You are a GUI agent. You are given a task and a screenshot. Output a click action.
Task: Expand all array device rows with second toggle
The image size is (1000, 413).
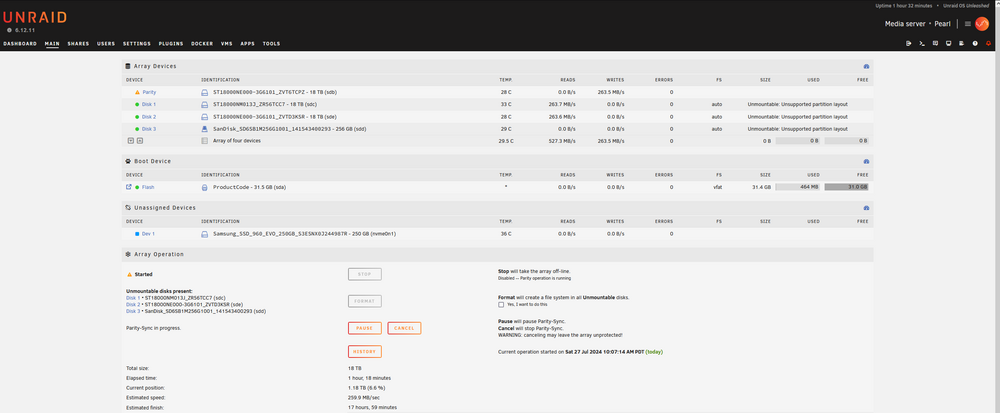(x=140, y=141)
